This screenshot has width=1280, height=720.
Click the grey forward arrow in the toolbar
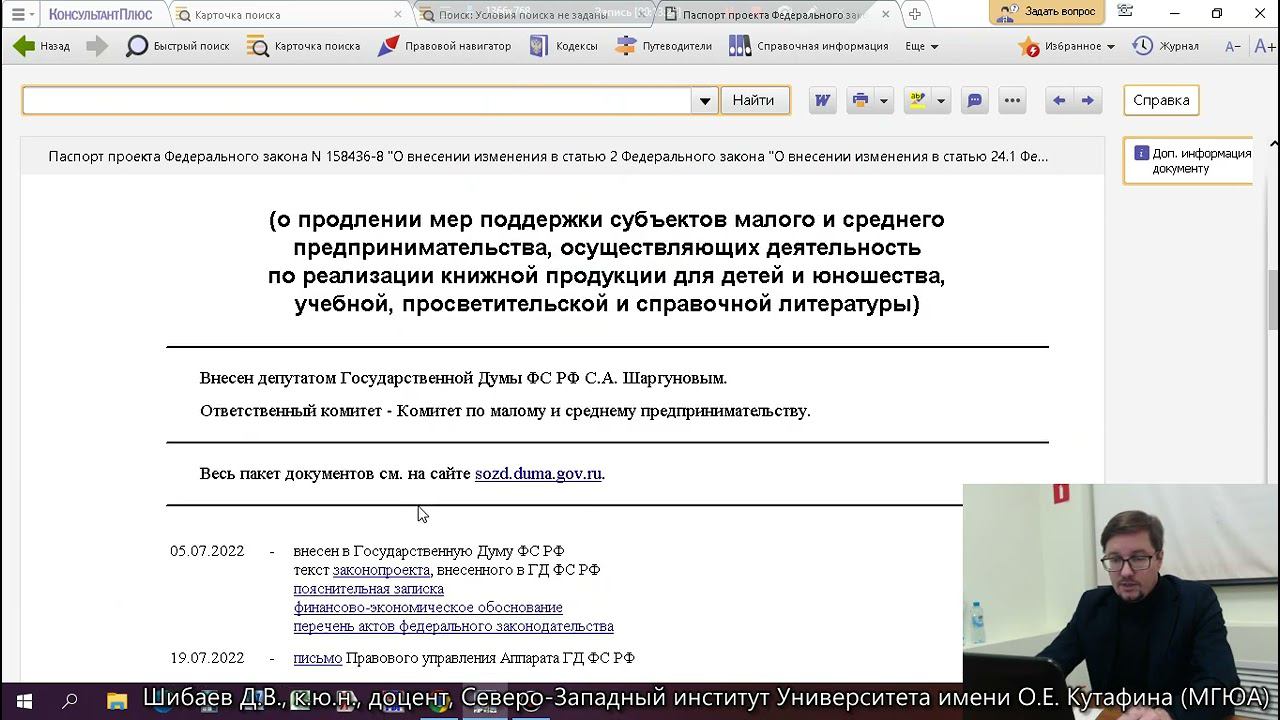pyautogui.click(x=97, y=46)
